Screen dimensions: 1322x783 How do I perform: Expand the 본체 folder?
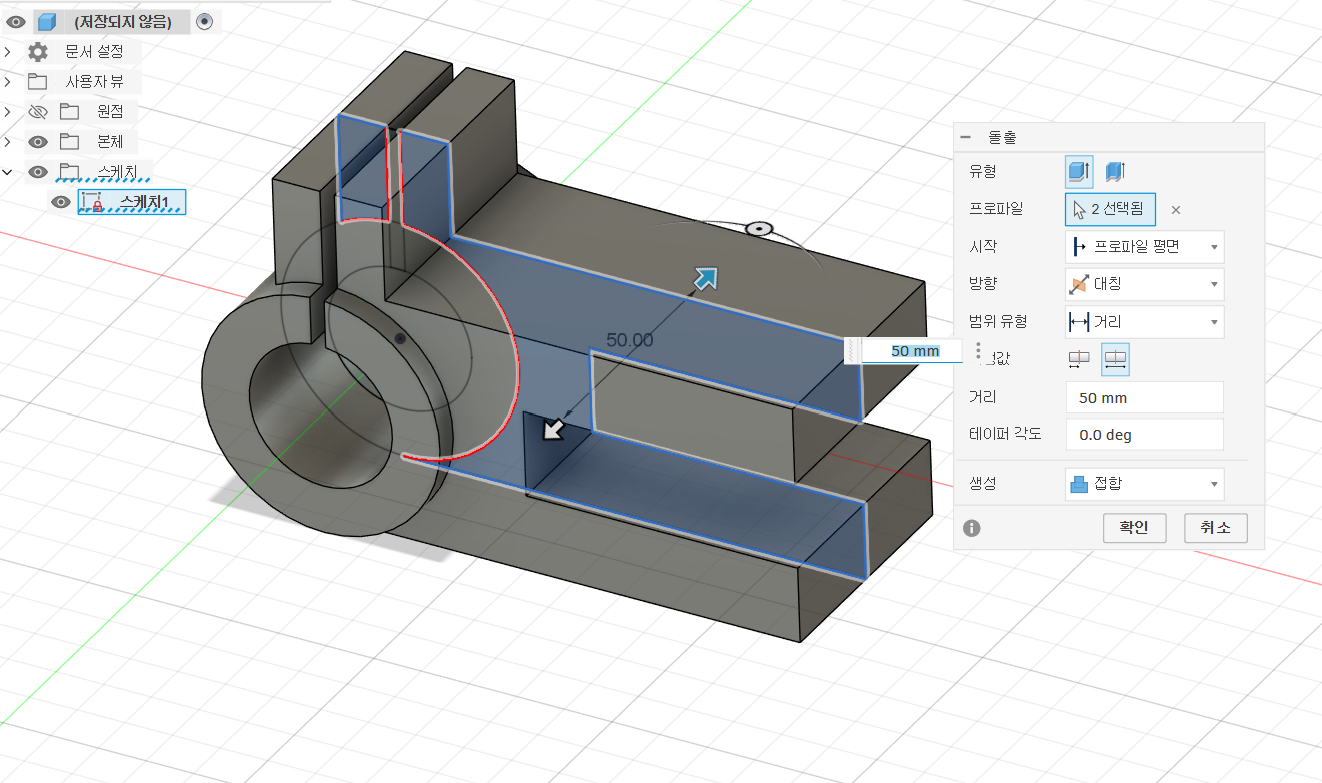(x=7, y=142)
